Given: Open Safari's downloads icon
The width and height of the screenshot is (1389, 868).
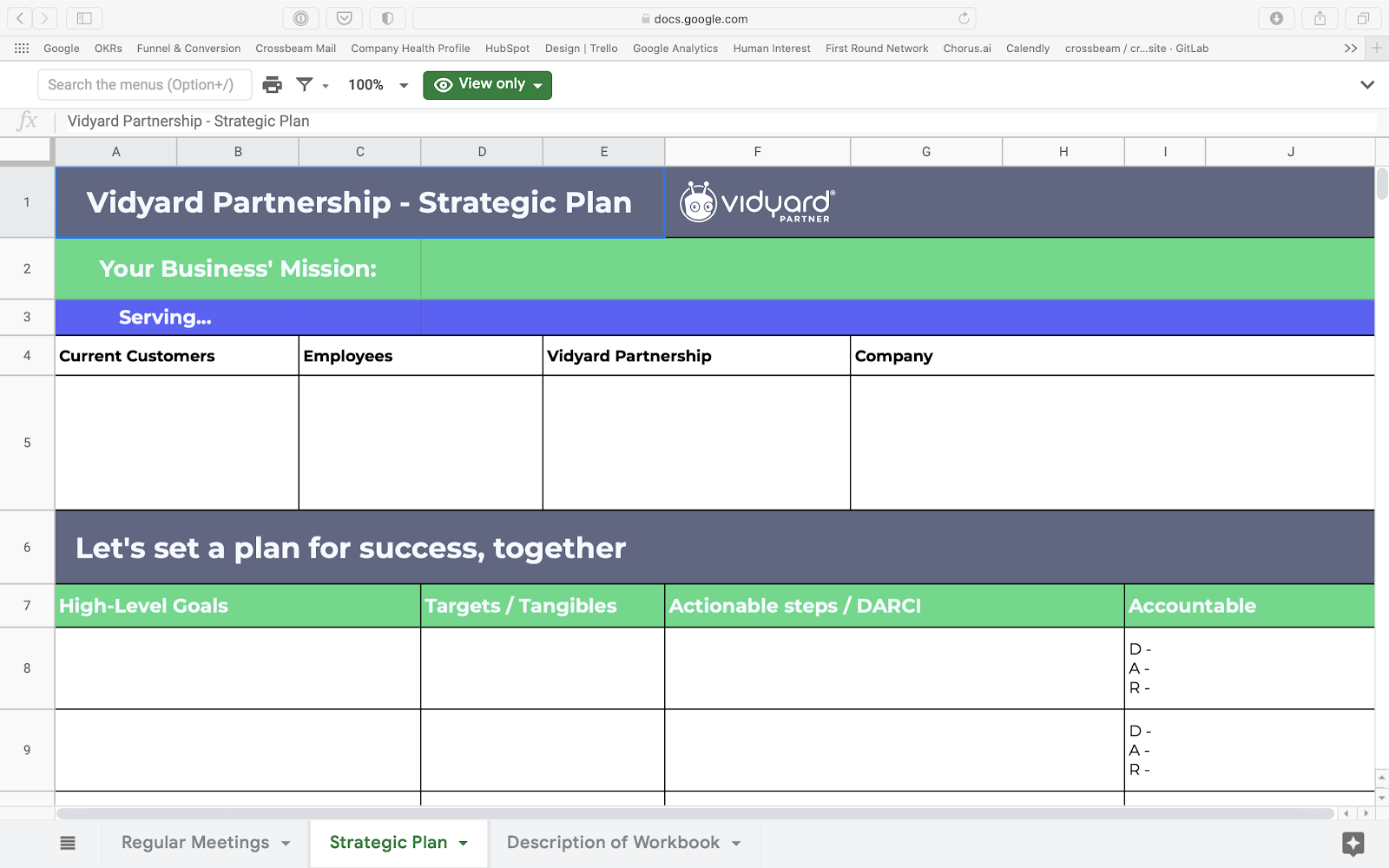Looking at the screenshot, I should tap(1276, 18).
